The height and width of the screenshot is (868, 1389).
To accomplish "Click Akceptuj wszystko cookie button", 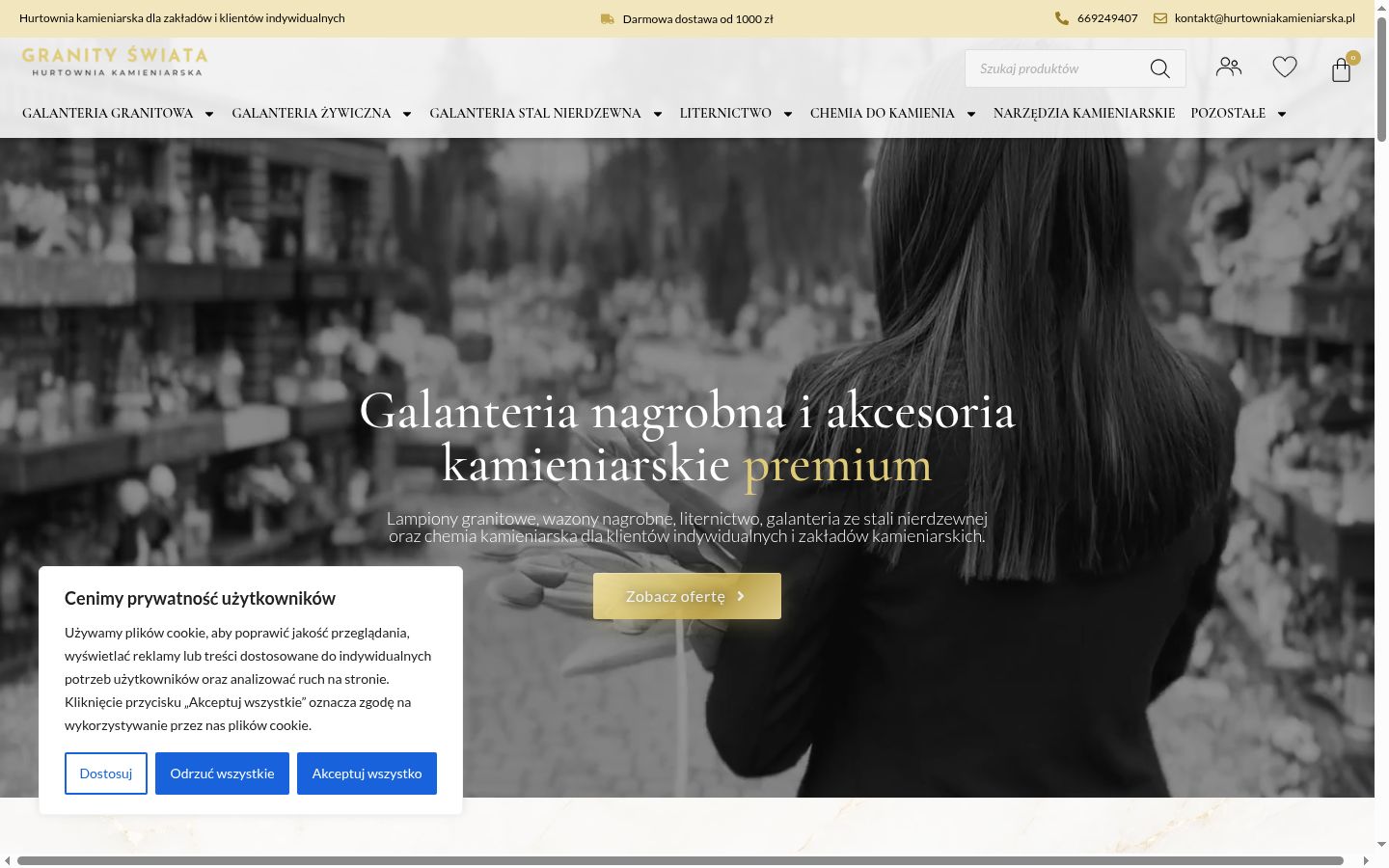I will pos(367,773).
